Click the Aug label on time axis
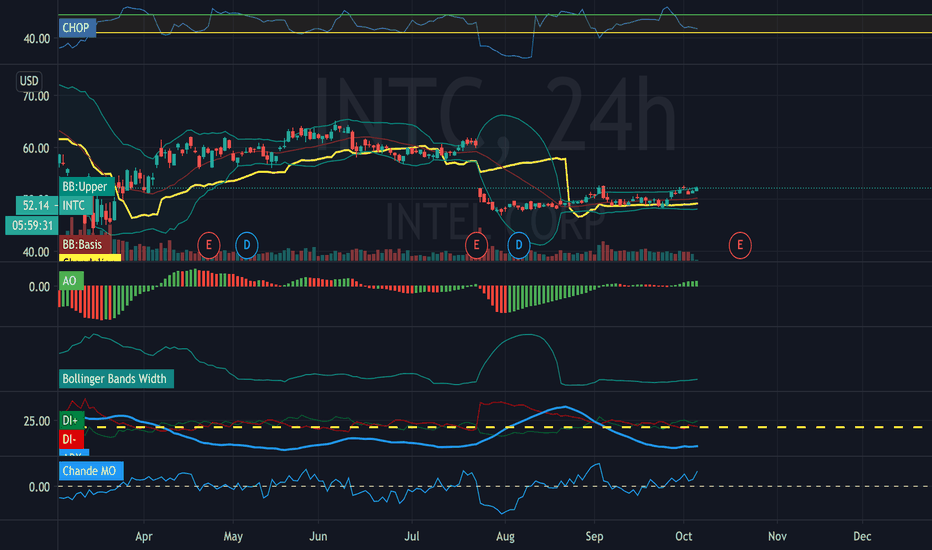Screen dimensions: 932x550 [x=505, y=536]
